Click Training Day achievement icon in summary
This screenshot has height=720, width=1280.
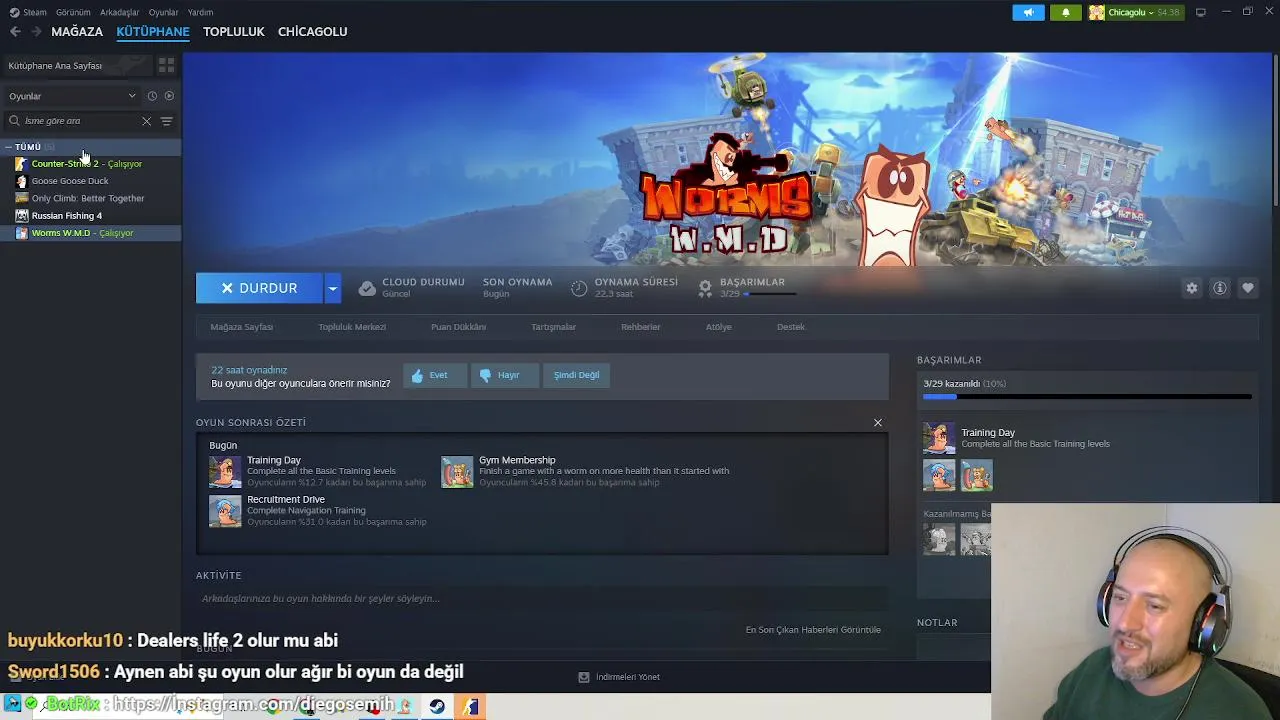pyautogui.click(x=225, y=472)
